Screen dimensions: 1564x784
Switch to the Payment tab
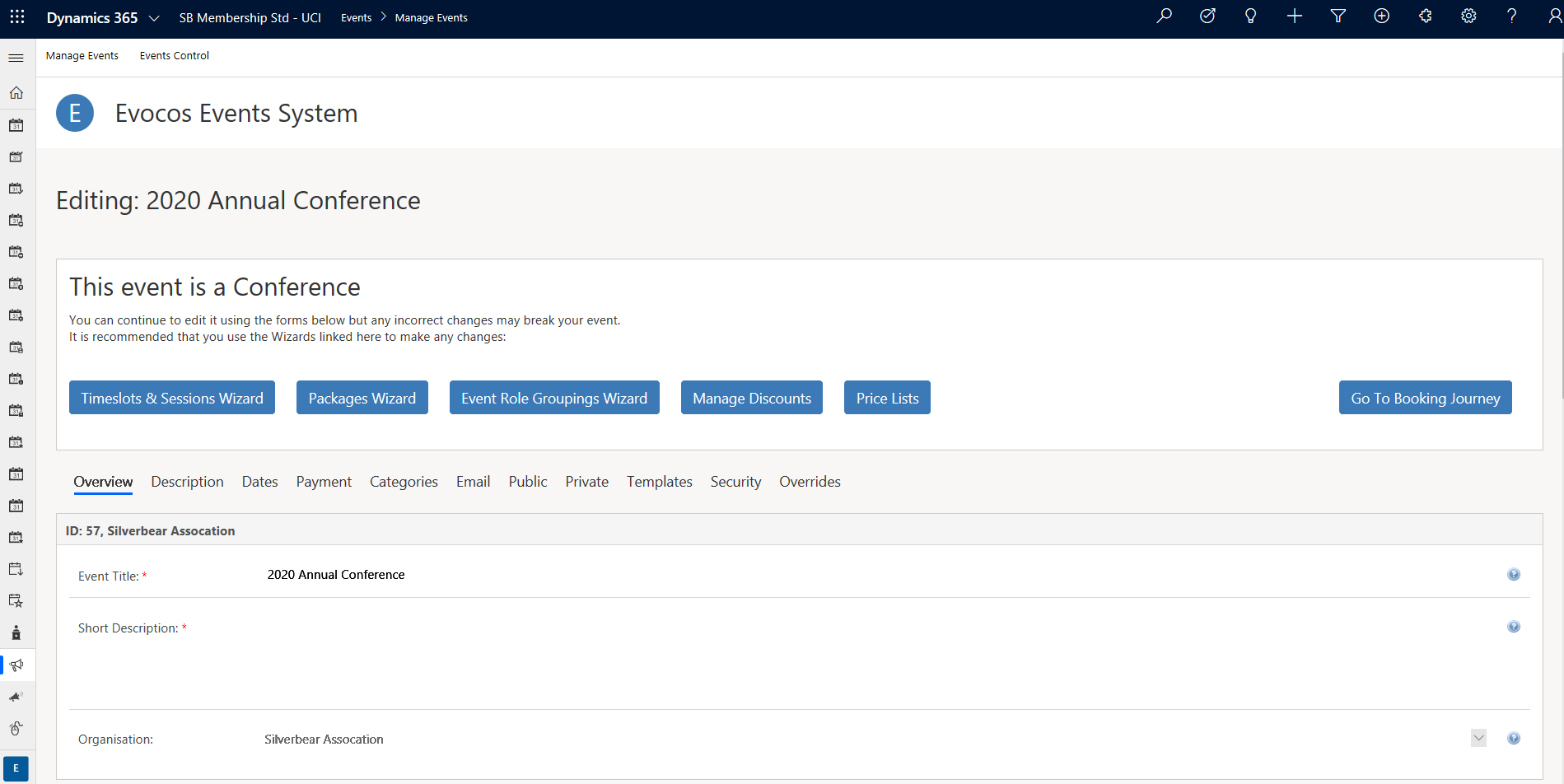coord(324,482)
